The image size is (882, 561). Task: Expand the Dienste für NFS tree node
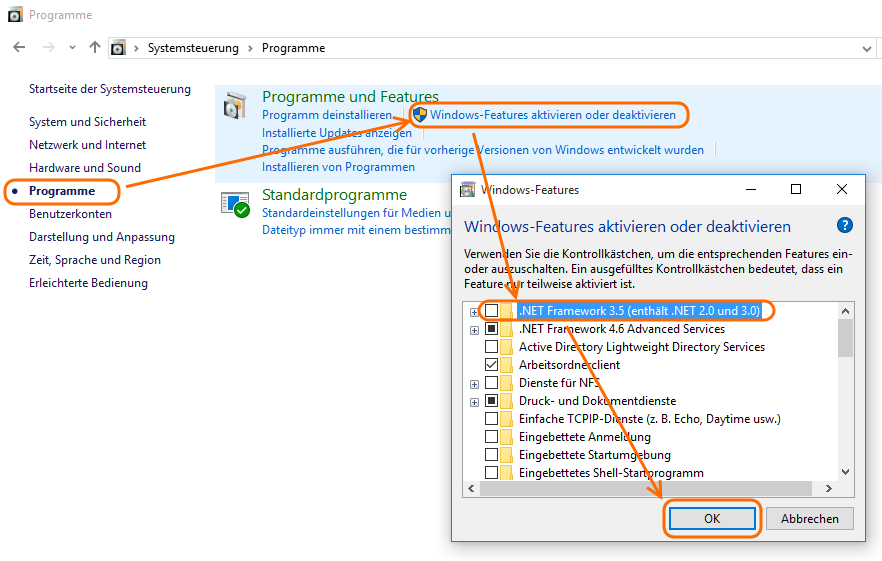pyautogui.click(x=474, y=383)
